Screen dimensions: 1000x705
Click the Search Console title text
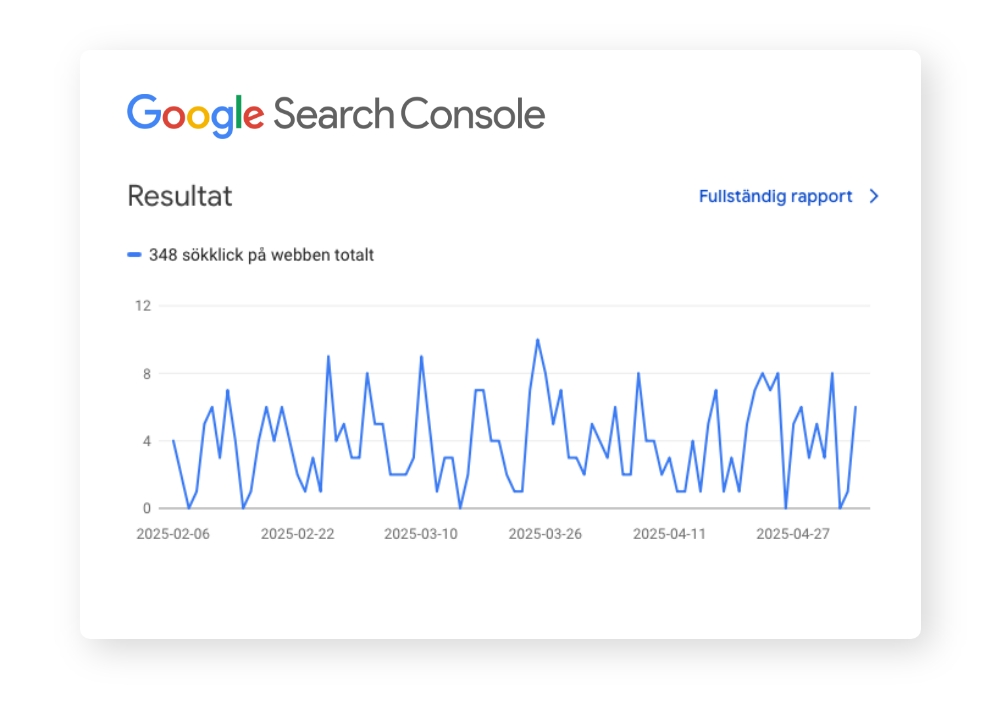tap(409, 114)
